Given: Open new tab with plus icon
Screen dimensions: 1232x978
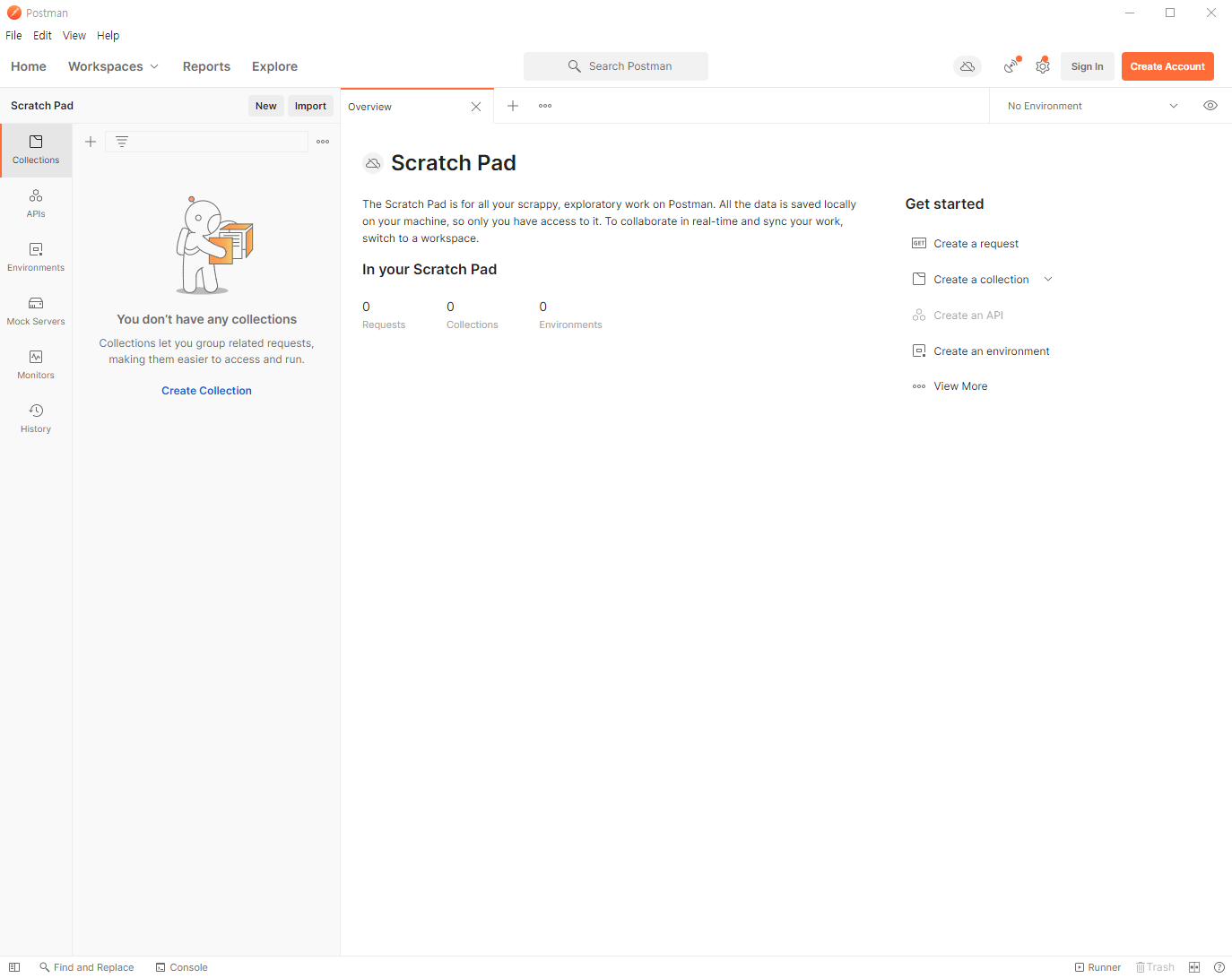Looking at the screenshot, I should [513, 106].
